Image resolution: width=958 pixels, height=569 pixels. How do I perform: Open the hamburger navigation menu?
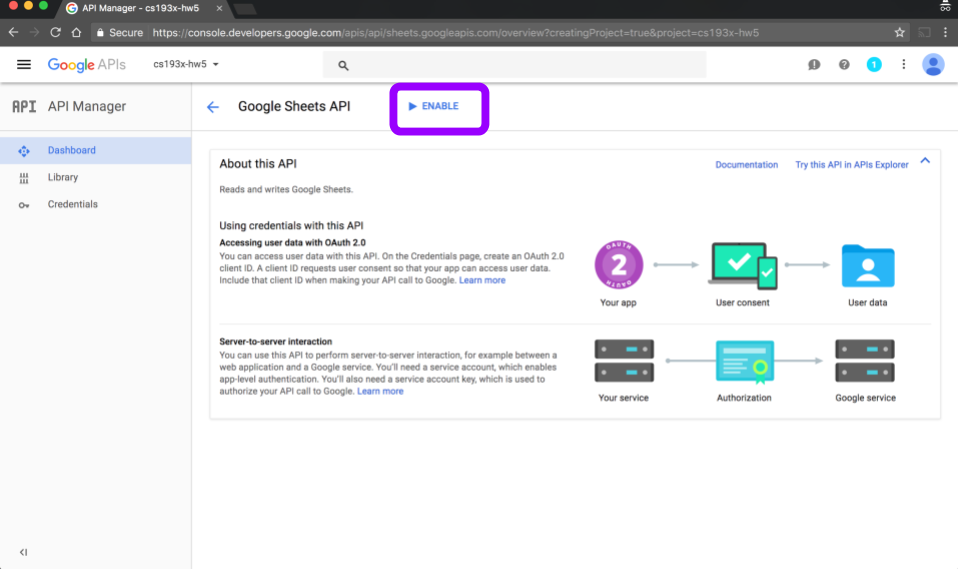24,65
